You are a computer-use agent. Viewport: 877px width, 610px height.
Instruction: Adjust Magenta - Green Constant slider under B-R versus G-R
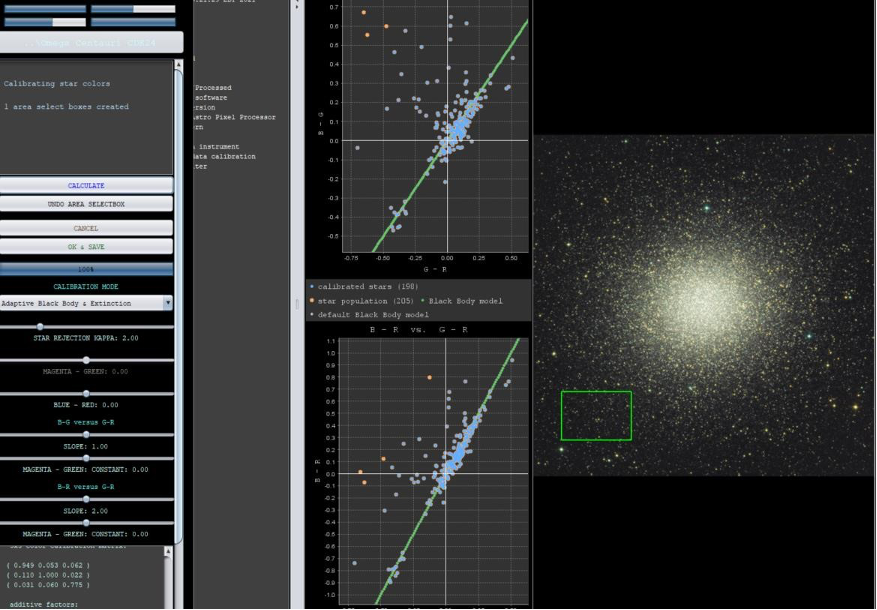[86, 523]
